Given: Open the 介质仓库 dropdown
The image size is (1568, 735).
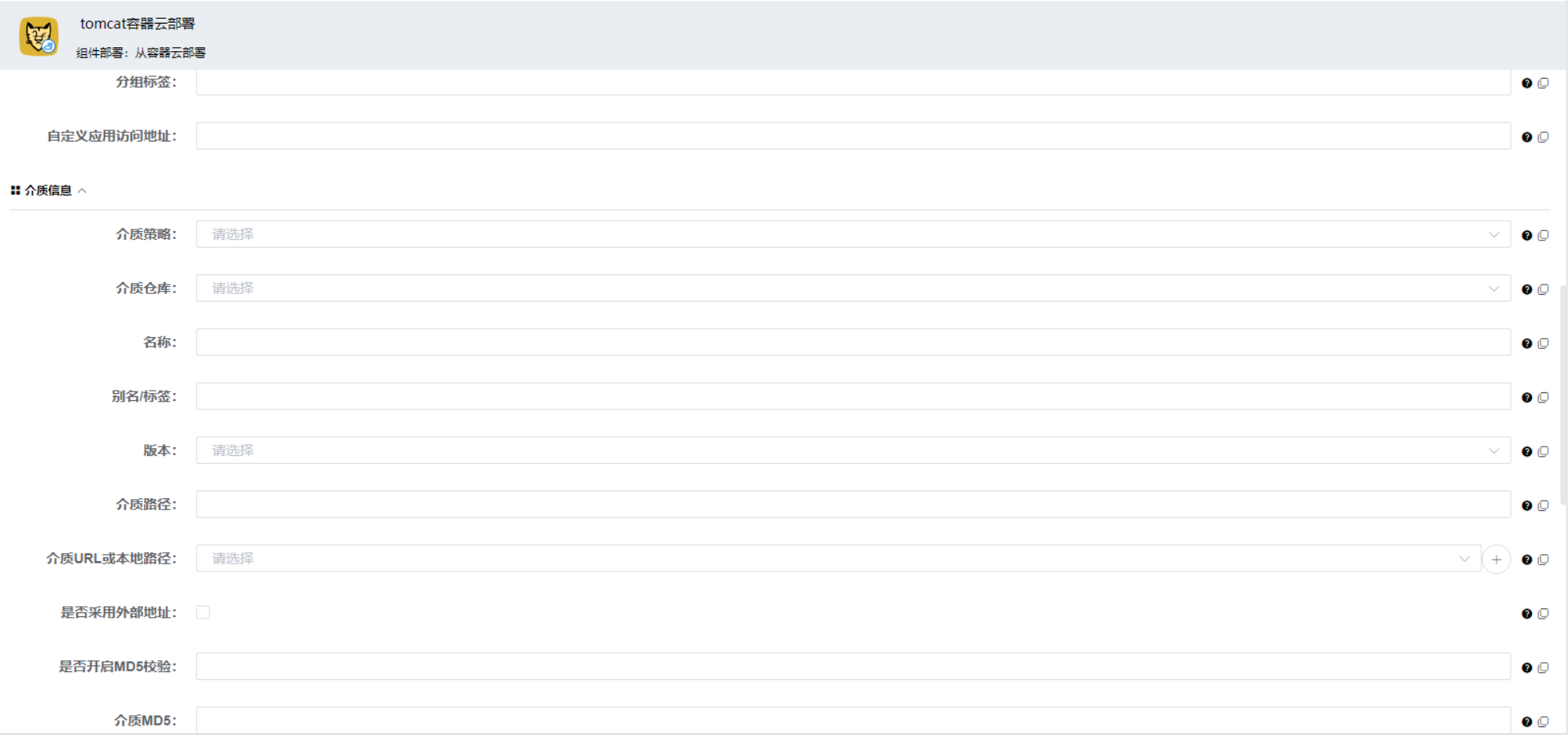Looking at the screenshot, I should coord(852,288).
